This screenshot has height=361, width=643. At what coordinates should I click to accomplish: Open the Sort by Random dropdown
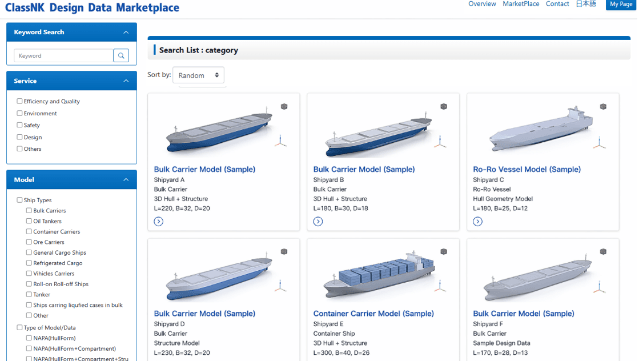[198, 75]
